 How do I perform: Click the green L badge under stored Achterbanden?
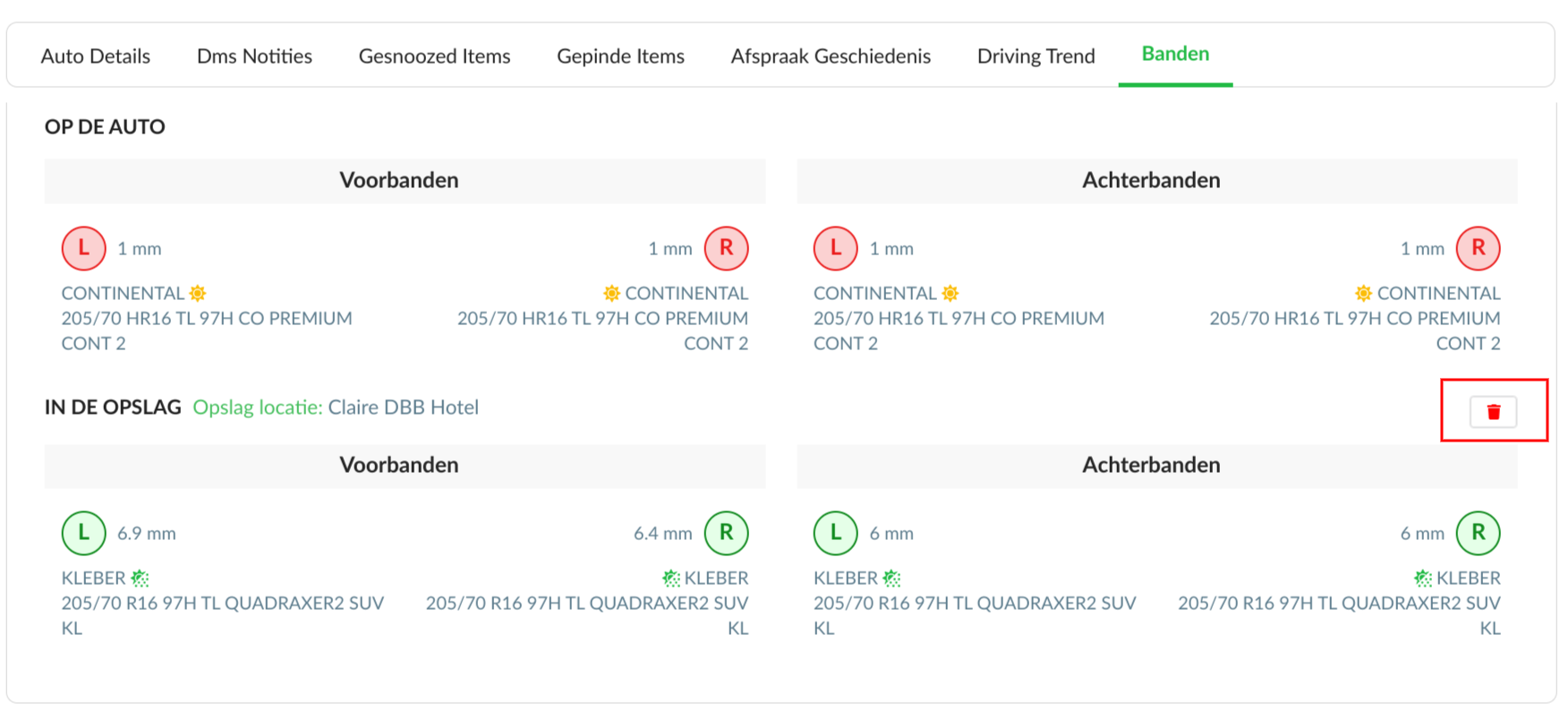(x=835, y=533)
